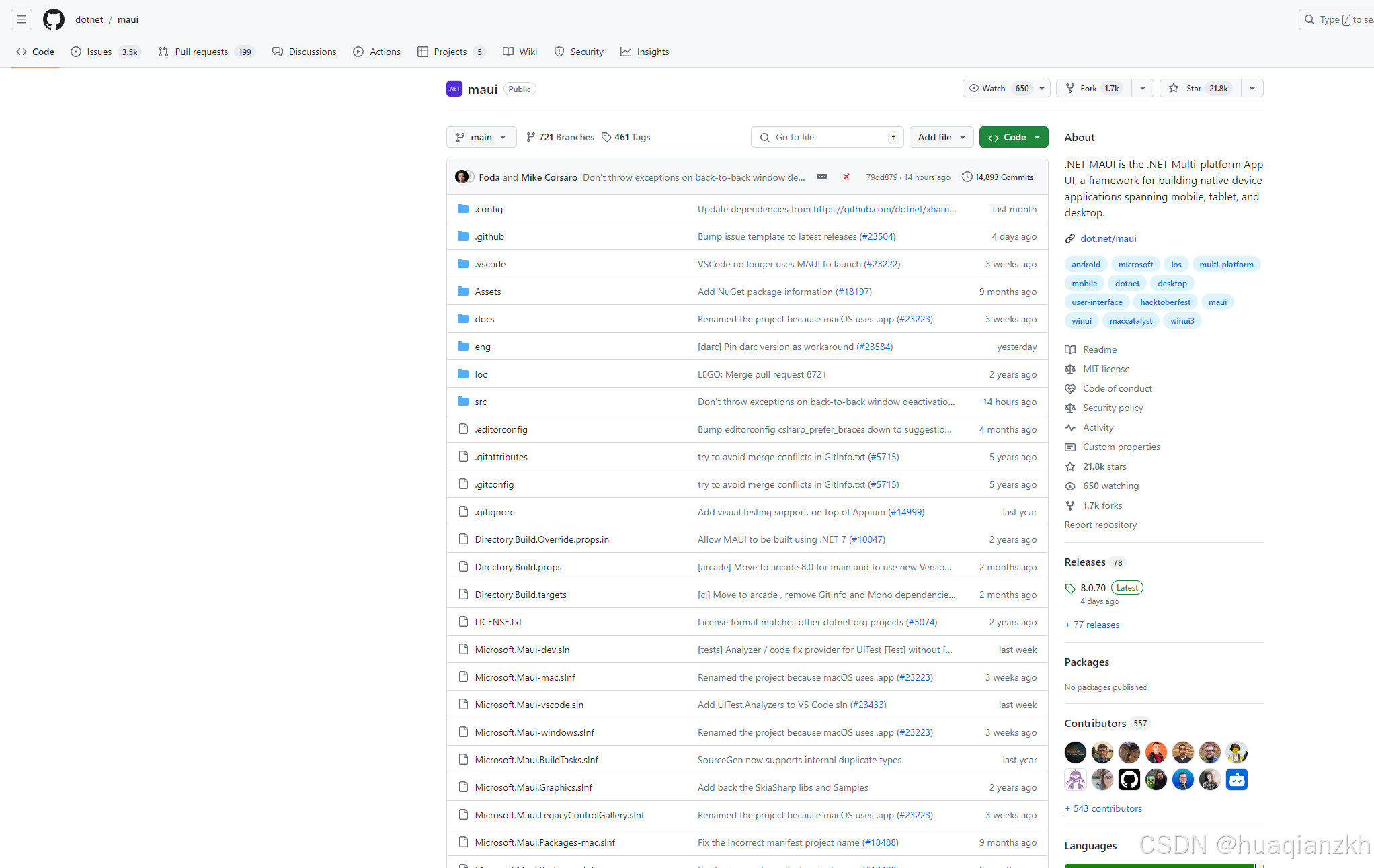Open the + 543 contributors link
This screenshot has width=1374, height=868.
point(1103,808)
